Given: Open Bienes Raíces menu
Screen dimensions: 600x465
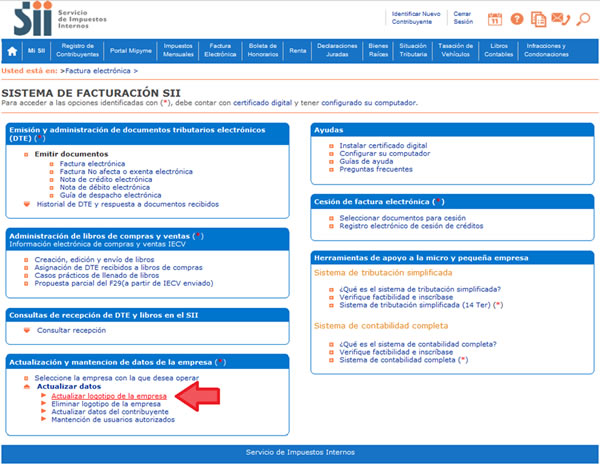Looking at the screenshot, I should click(x=378, y=50).
